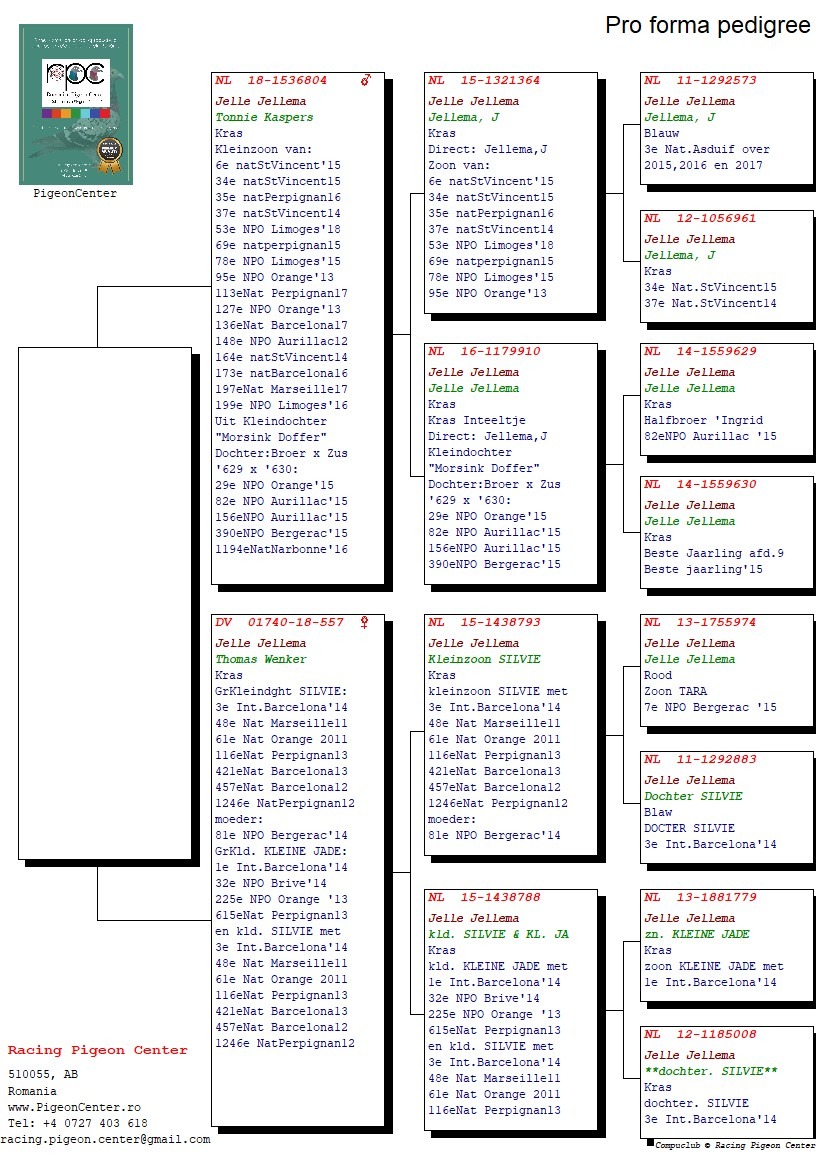
Task: Click 'Rood' colour in 13-1755974 box
Action: point(658,676)
